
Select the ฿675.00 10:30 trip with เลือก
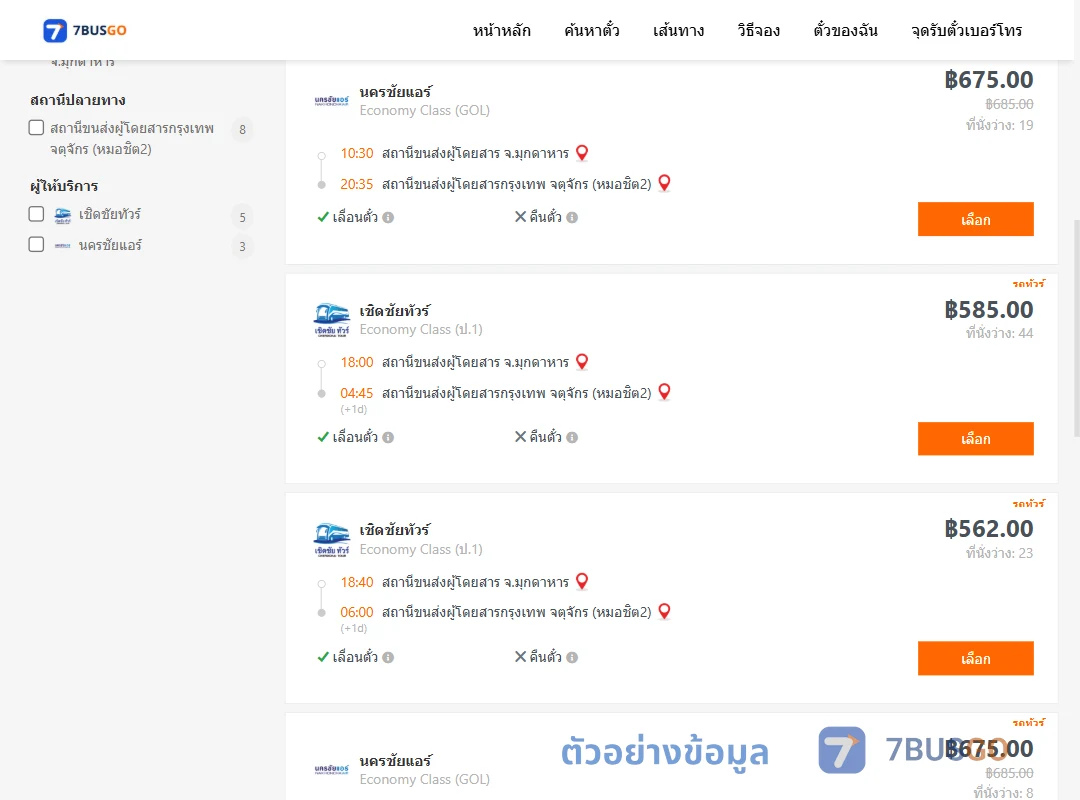click(x=975, y=219)
